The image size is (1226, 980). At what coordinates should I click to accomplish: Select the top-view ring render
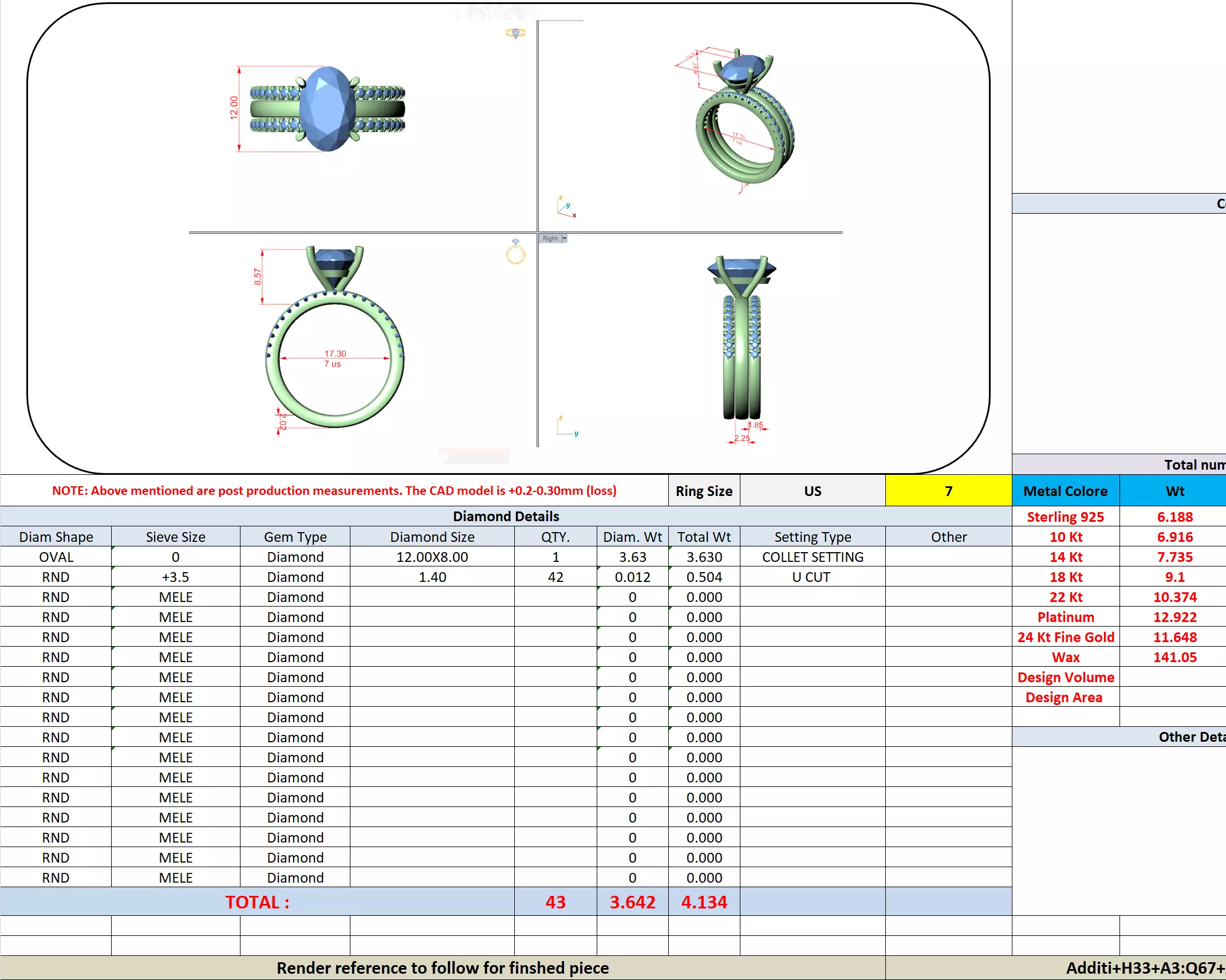[328, 109]
